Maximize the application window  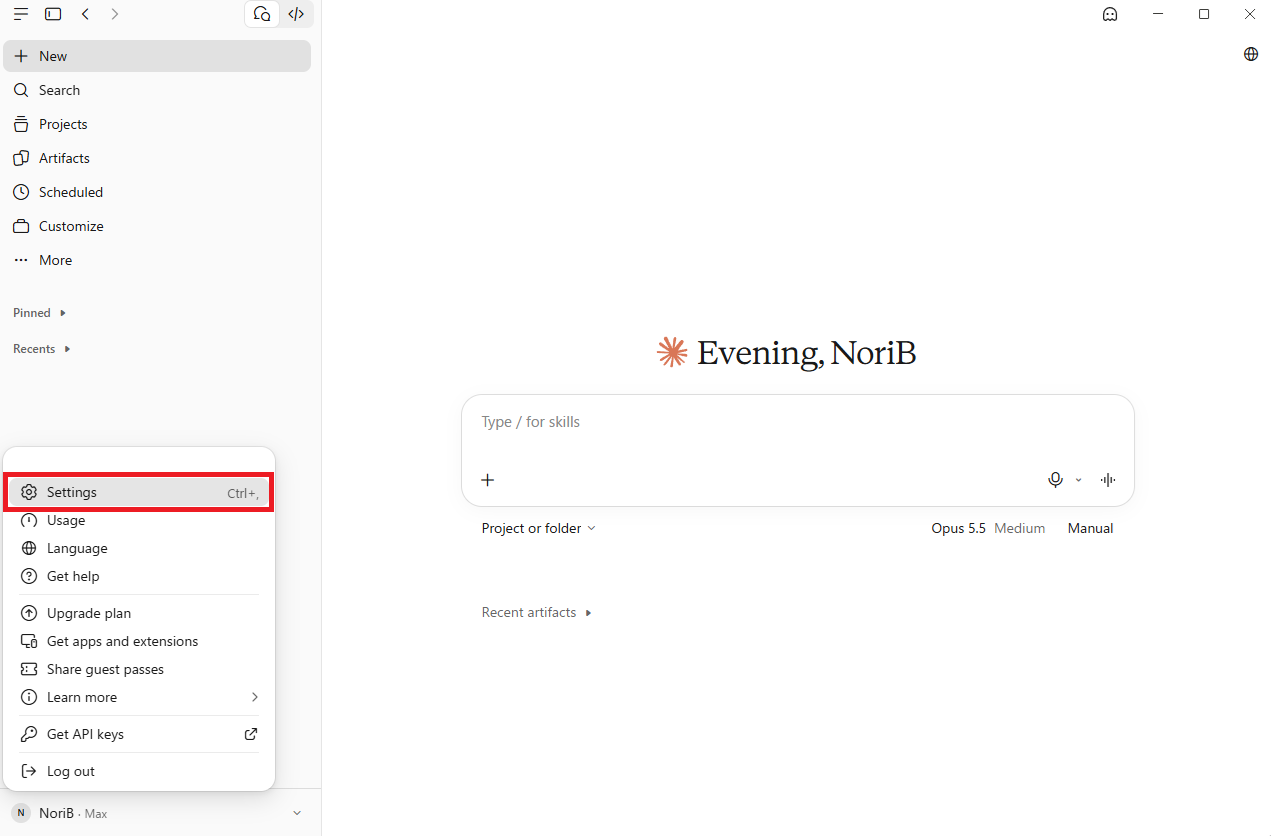tap(1204, 14)
